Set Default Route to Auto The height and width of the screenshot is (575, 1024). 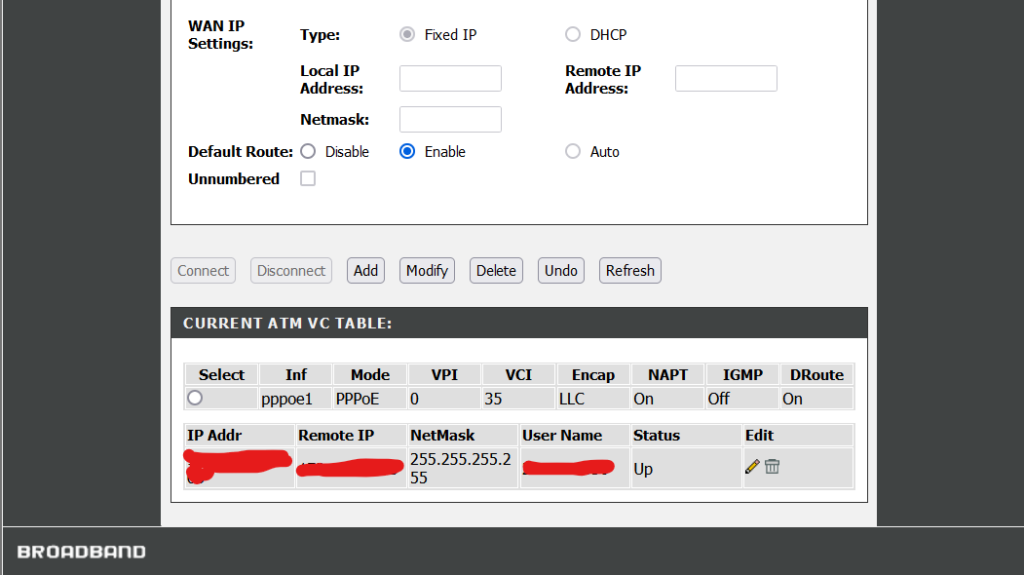(573, 152)
